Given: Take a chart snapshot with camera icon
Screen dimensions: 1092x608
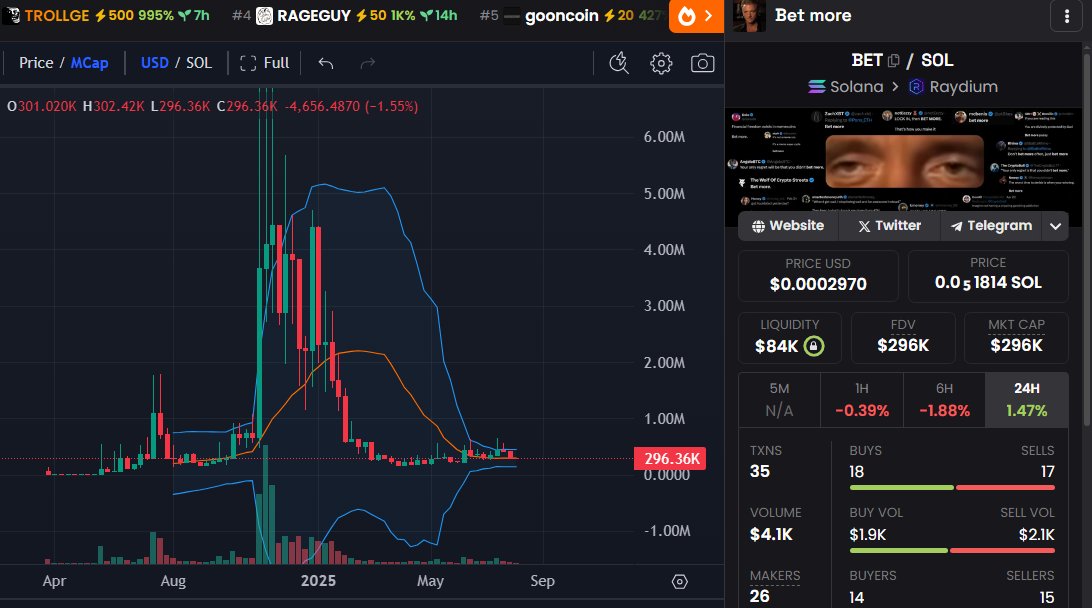Looking at the screenshot, I should pos(702,63).
